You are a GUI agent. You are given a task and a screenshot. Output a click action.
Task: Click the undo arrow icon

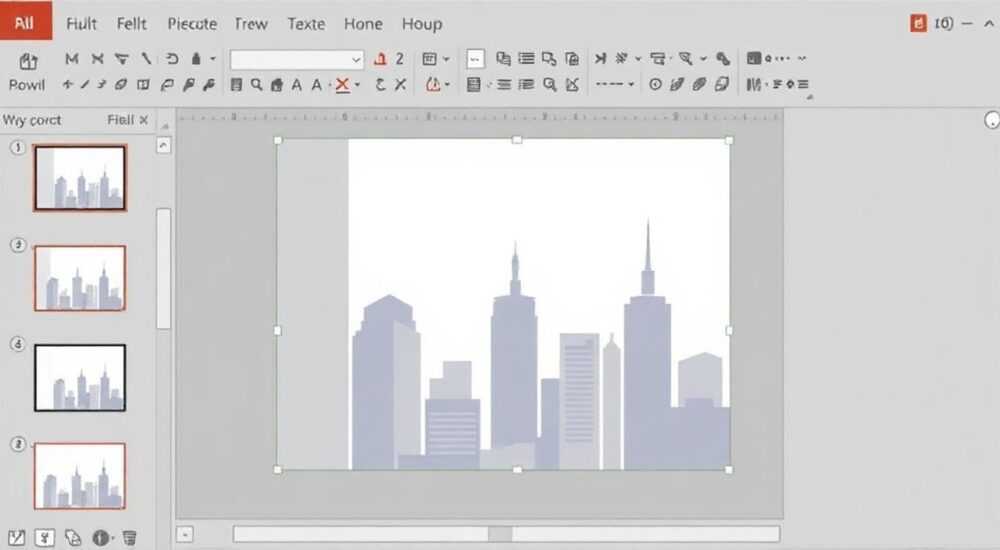[172, 59]
